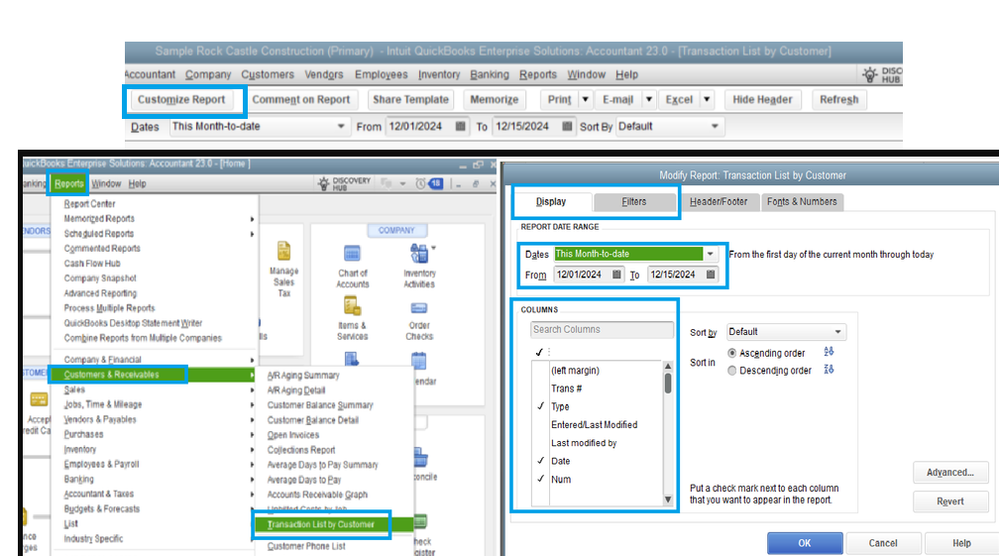Click the Cancel button in dialog
The image size is (999, 556).
click(882, 543)
